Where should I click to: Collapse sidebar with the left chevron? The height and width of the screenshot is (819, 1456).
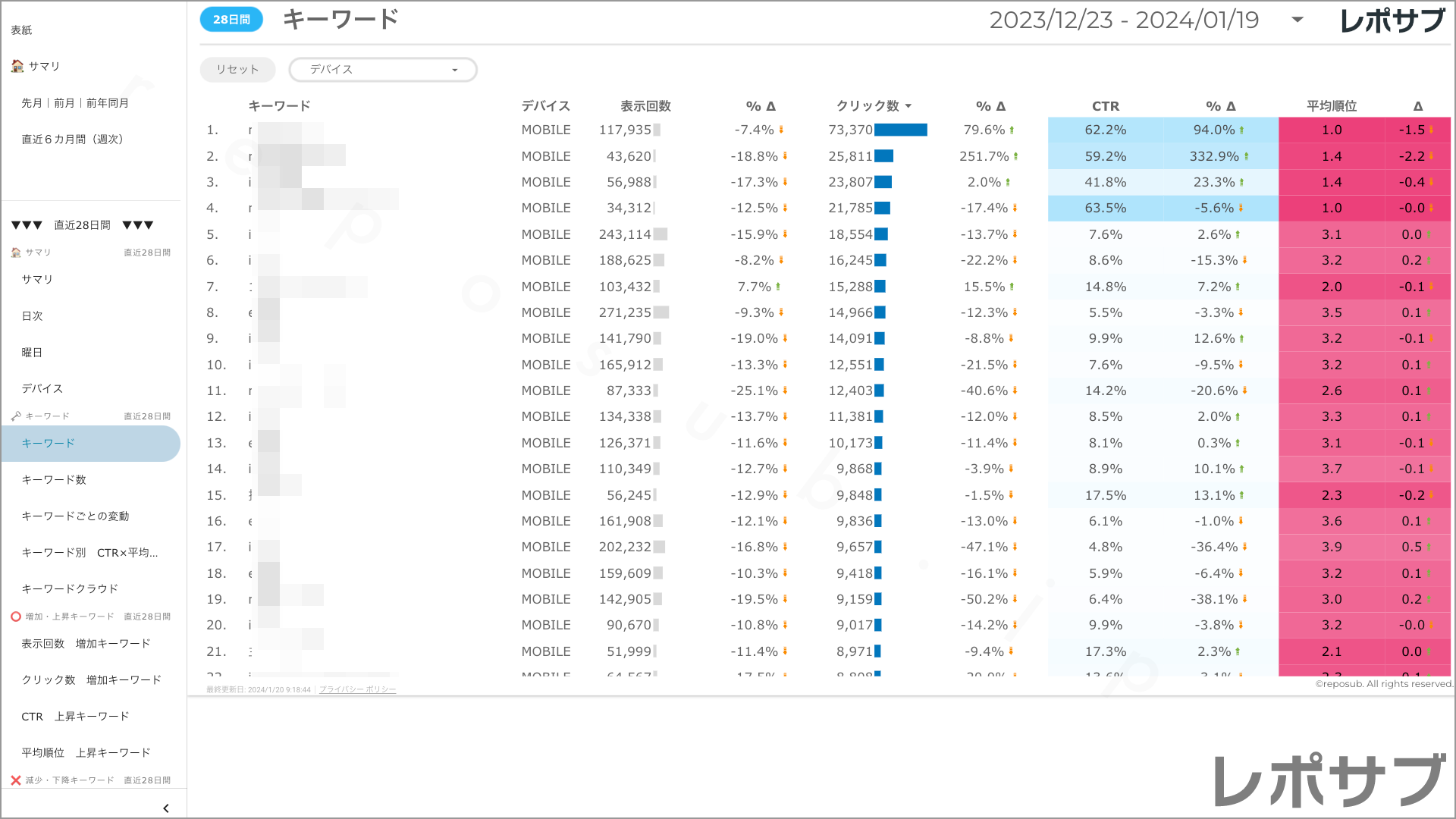pos(166,808)
